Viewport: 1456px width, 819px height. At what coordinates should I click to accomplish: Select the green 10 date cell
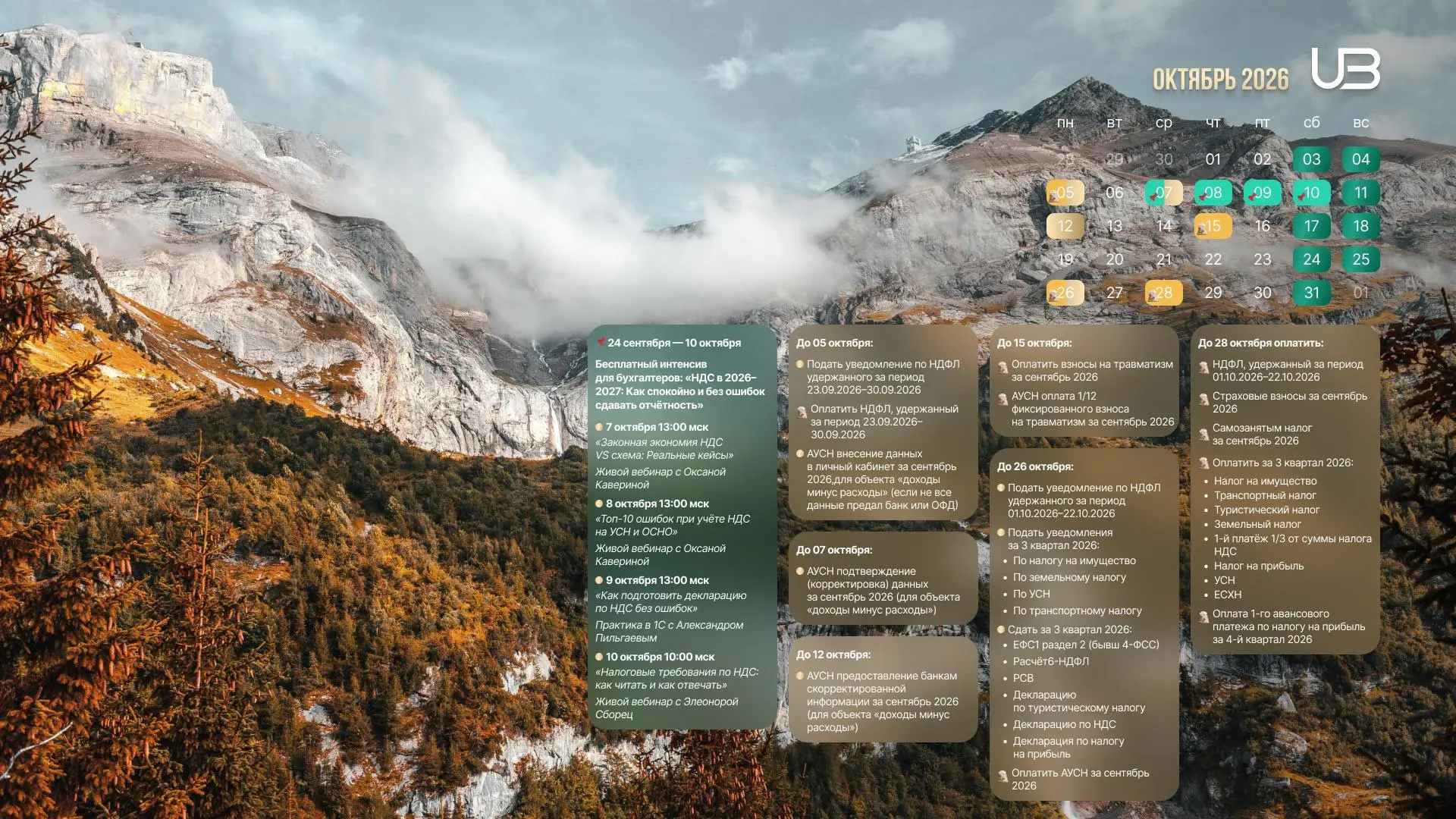(1311, 193)
